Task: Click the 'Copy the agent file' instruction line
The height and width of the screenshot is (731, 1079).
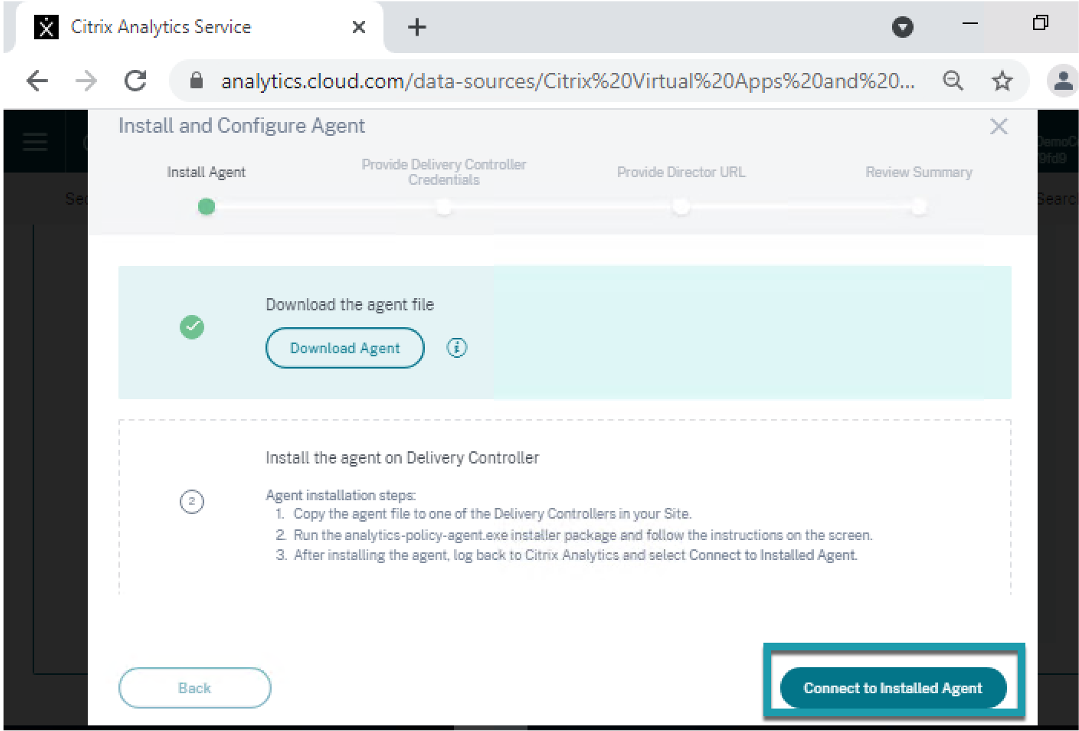Action: click(492, 514)
